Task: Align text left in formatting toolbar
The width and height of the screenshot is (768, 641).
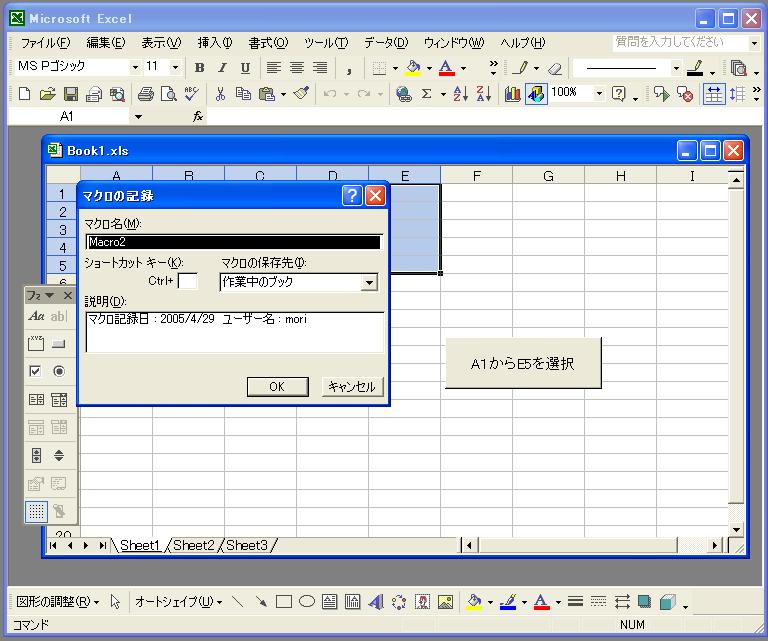Action: [273, 67]
